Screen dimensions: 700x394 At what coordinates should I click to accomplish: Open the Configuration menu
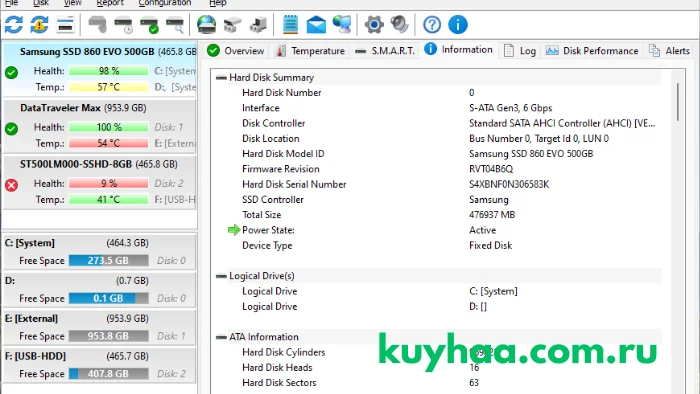[x=165, y=3]
